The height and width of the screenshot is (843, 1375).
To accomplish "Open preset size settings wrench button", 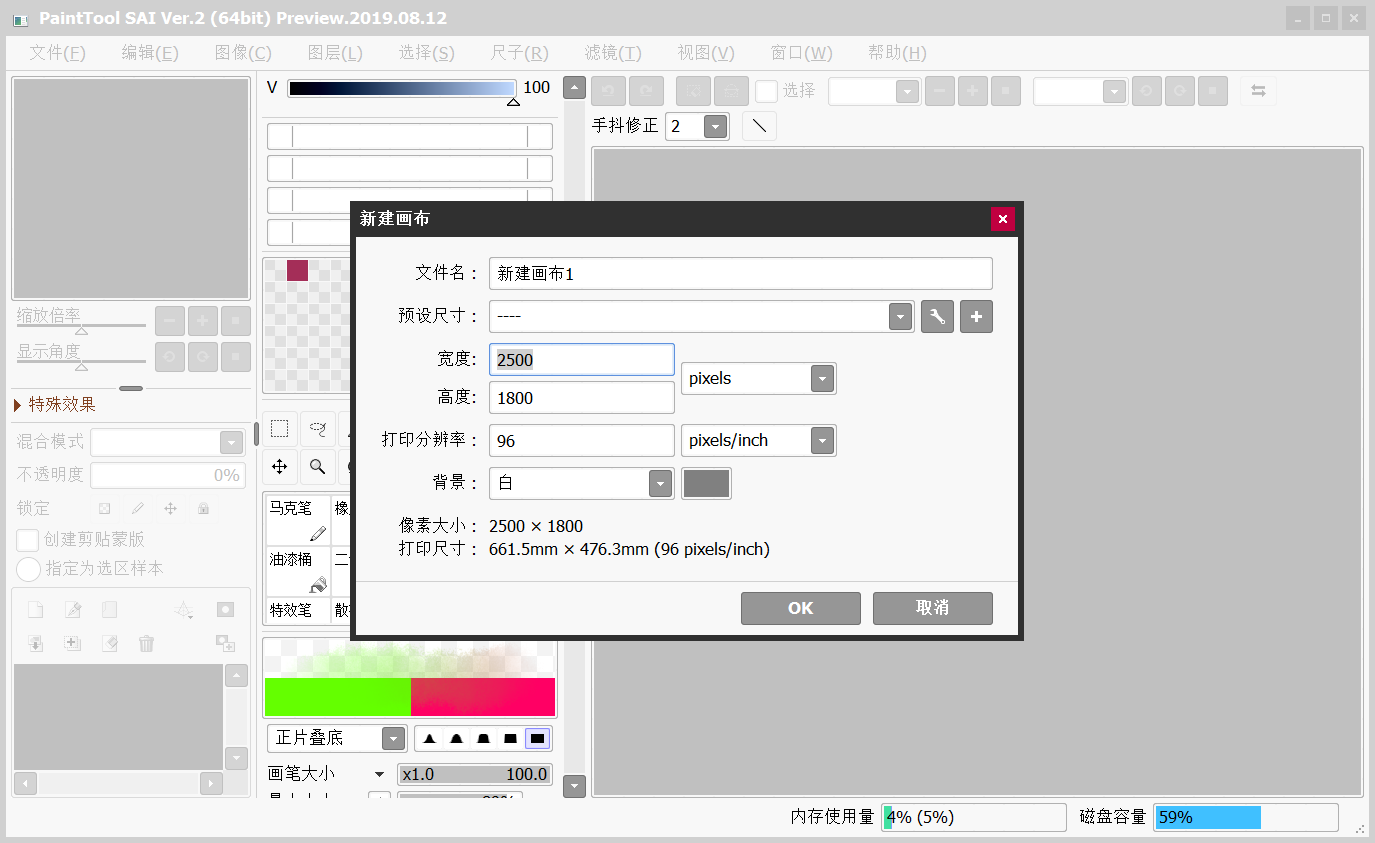I will click(x=937, y=317).
